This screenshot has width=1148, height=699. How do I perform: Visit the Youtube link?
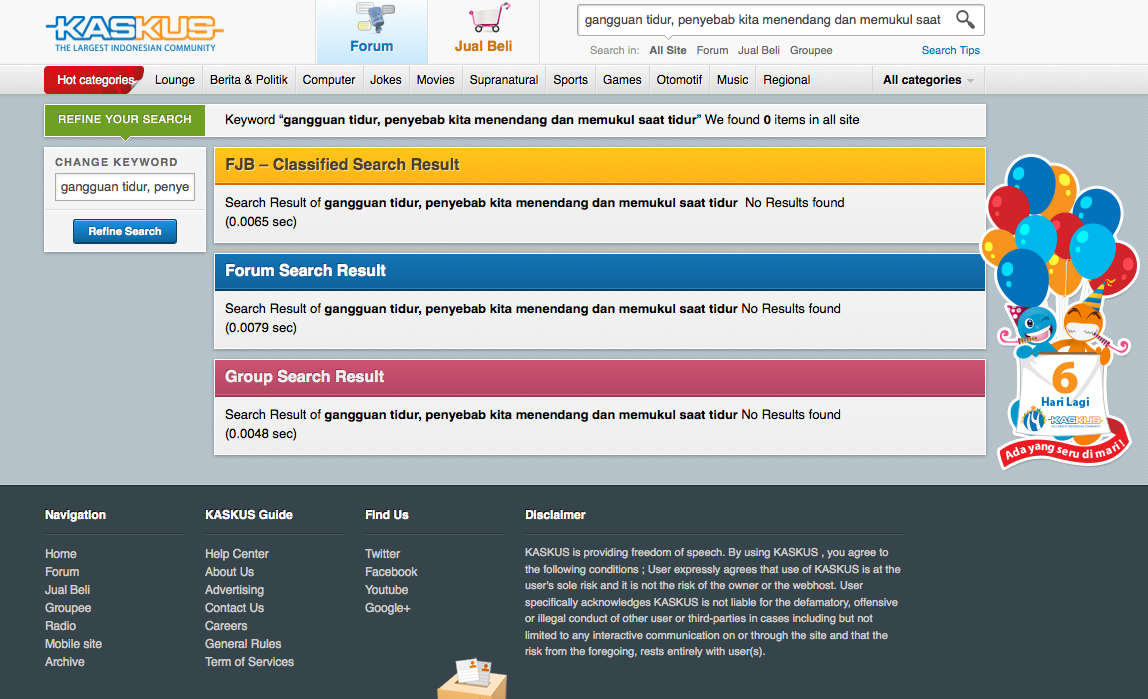387,590
